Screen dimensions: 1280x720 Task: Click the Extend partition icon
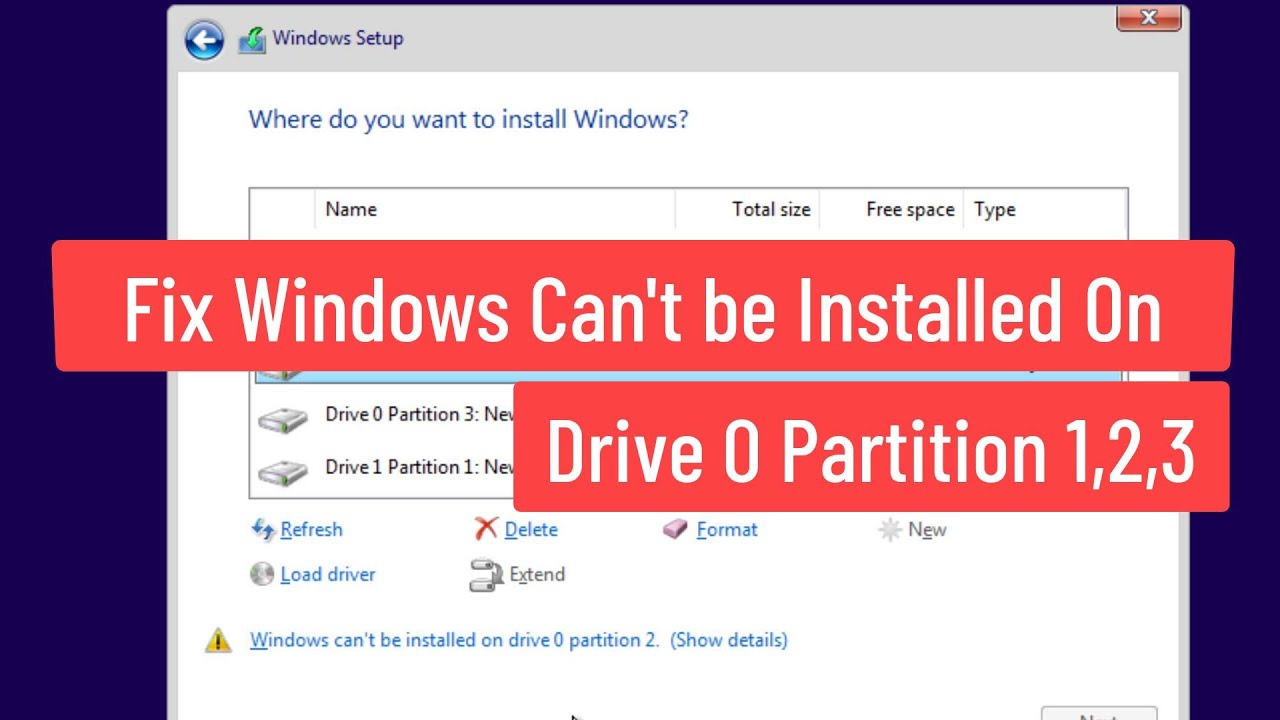[485, 575]
